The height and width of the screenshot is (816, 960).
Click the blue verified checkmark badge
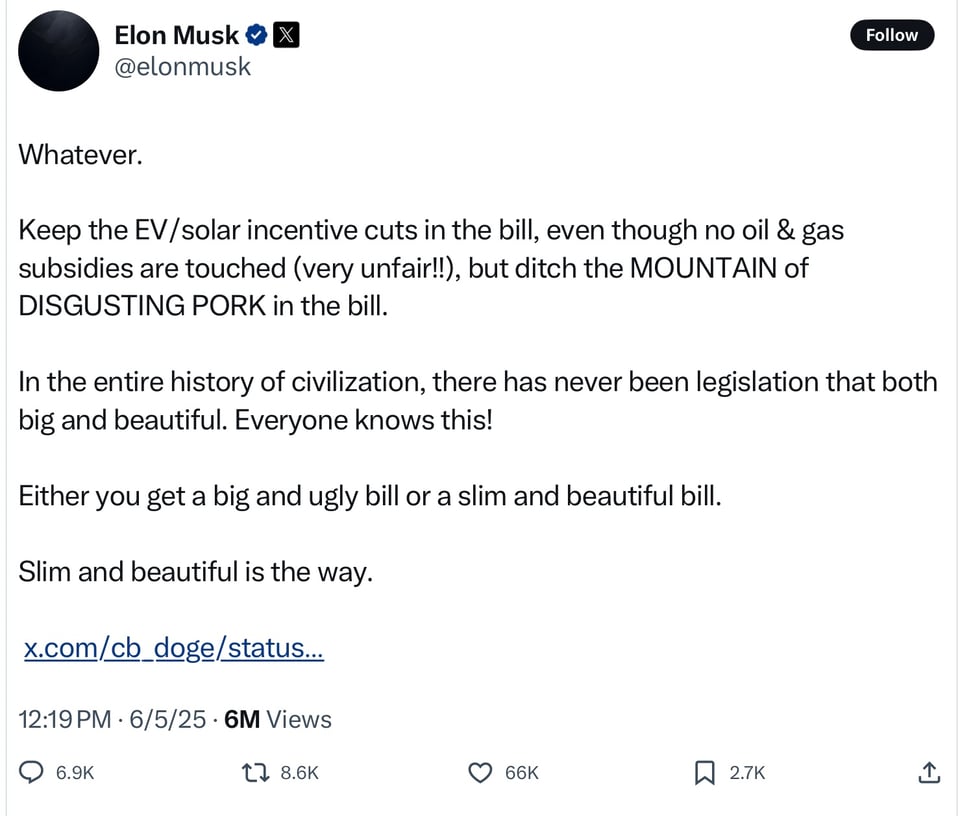256,36
